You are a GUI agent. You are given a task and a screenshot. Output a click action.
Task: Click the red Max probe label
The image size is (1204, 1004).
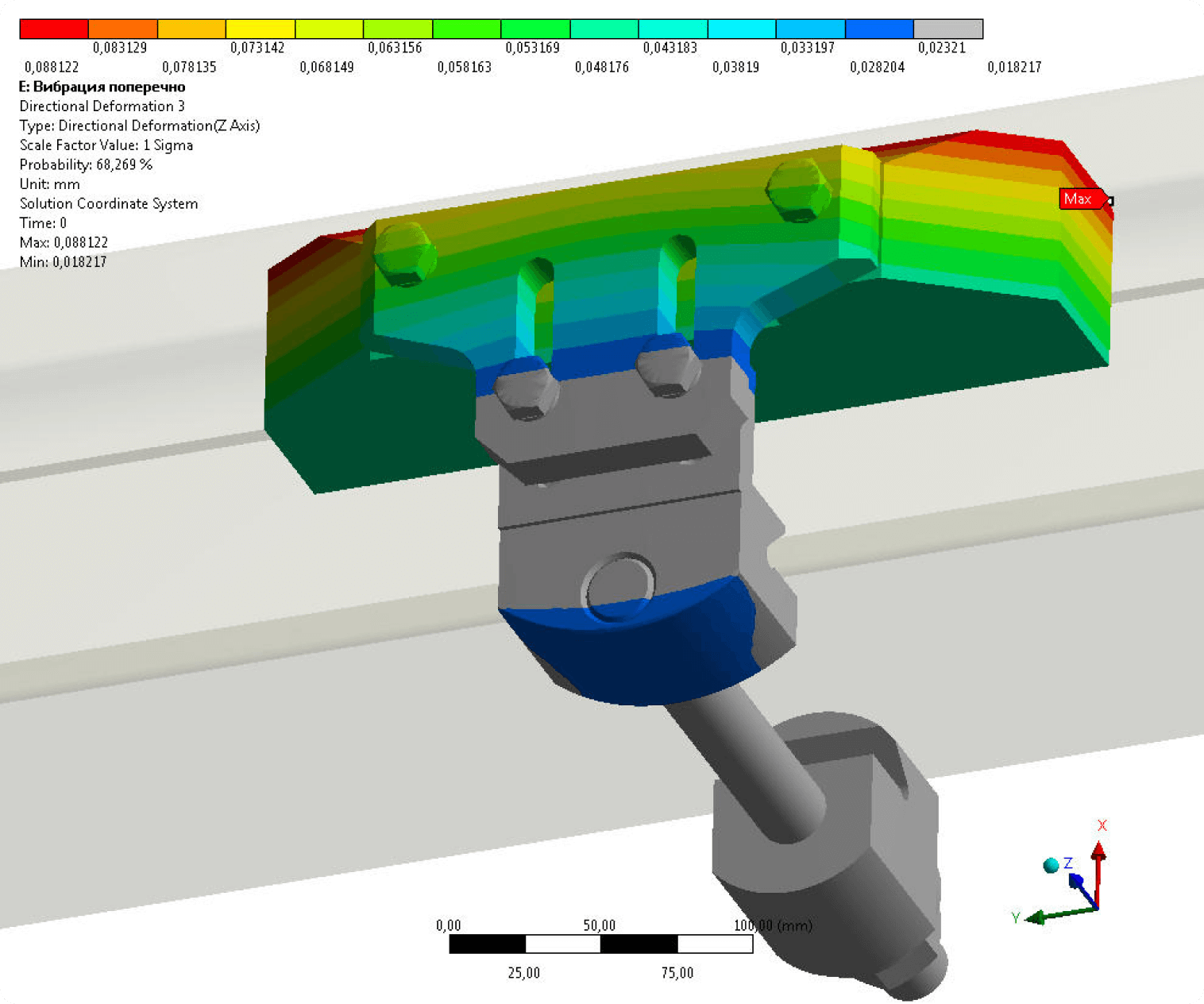[x=1082, y=199]
